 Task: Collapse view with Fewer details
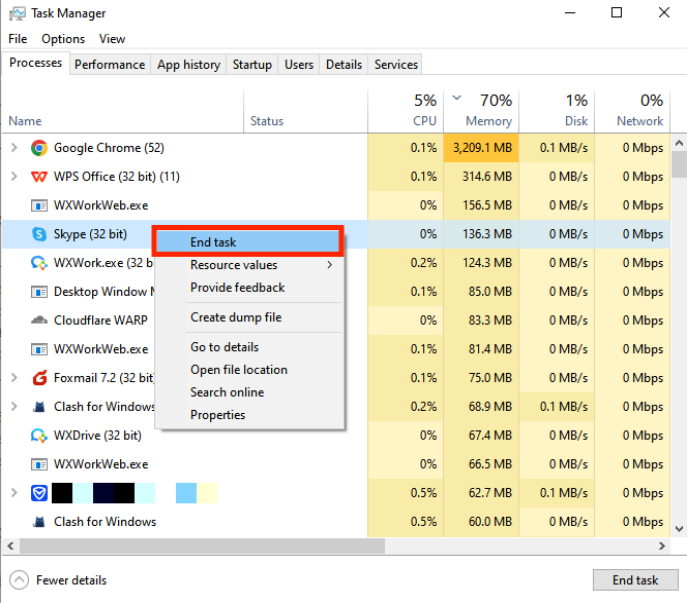[59, 580]
